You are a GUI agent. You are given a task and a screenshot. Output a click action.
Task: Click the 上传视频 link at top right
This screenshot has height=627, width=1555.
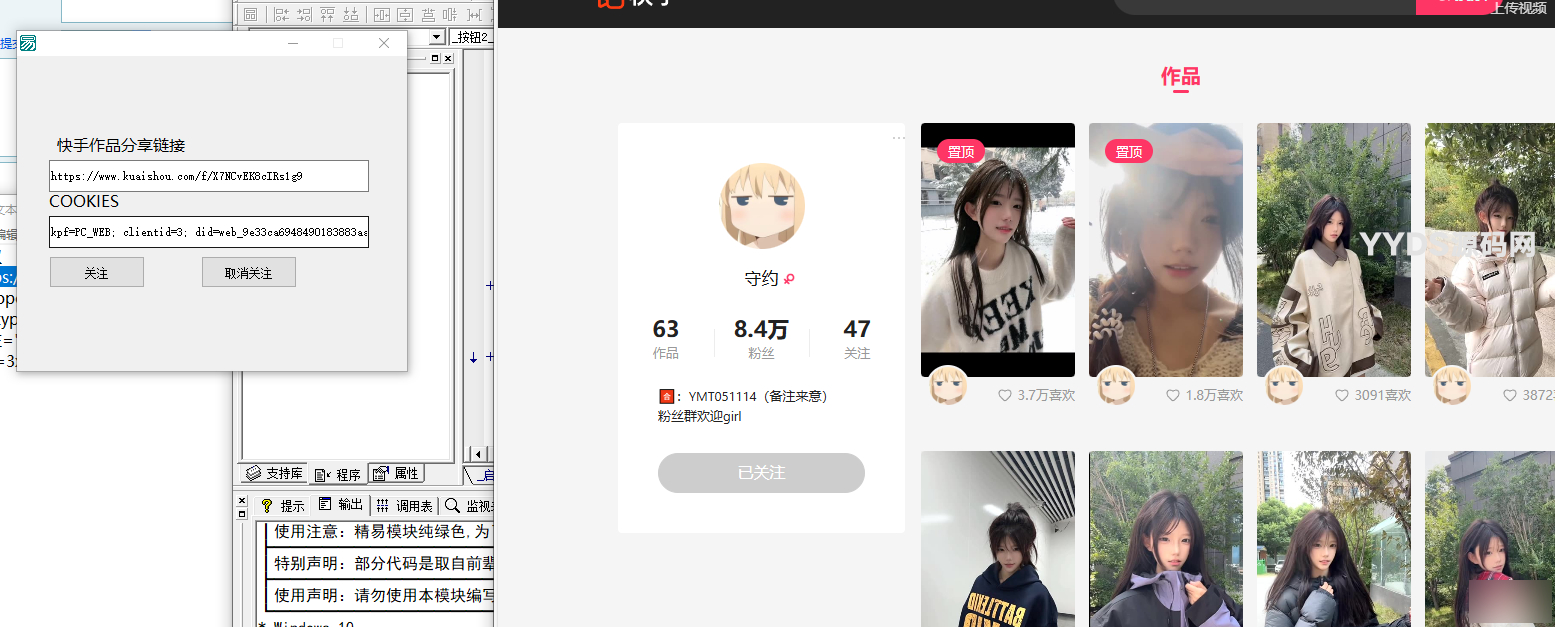pos(1518,8)
